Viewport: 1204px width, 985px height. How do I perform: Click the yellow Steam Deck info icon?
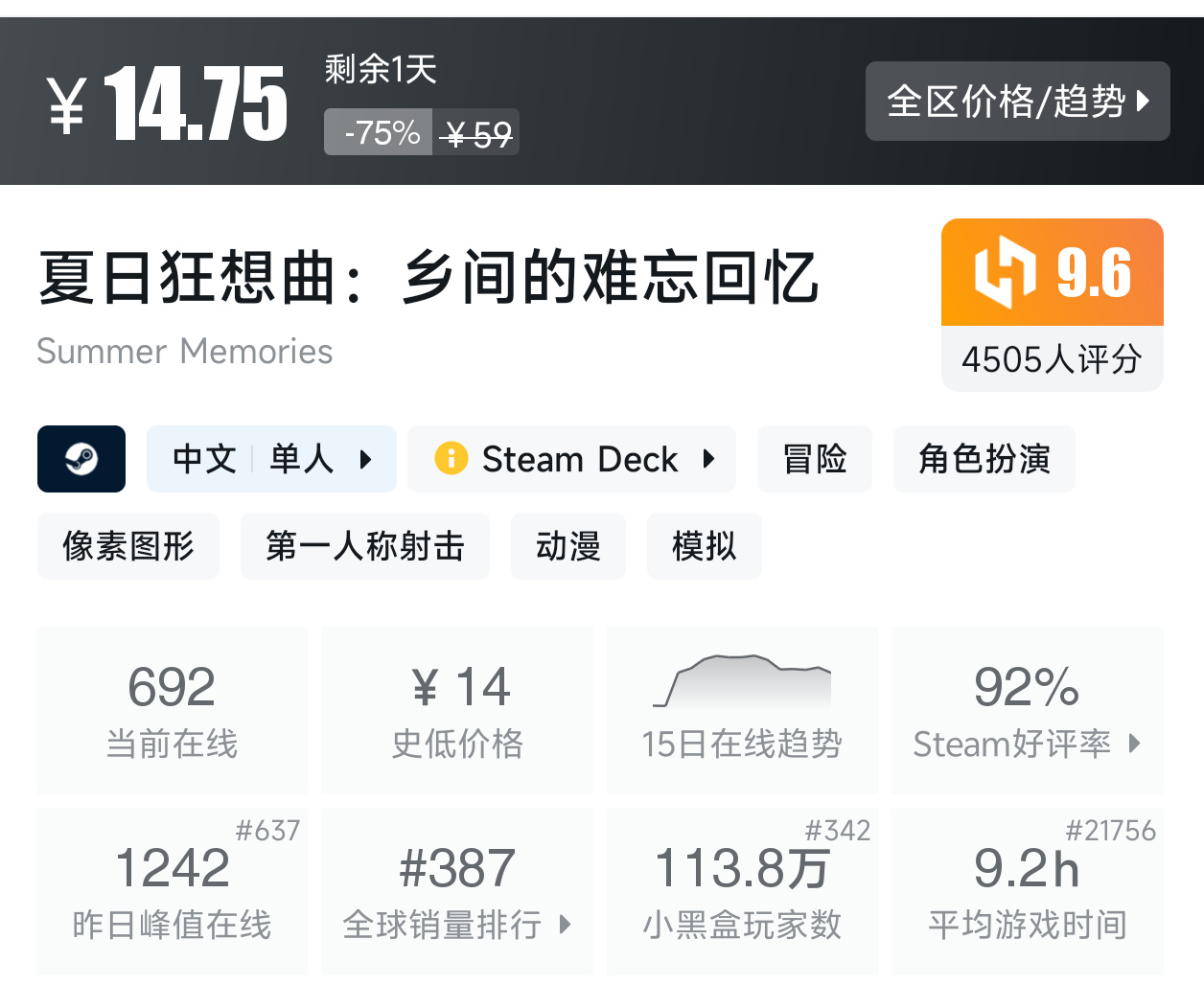[x=451, y=459]
